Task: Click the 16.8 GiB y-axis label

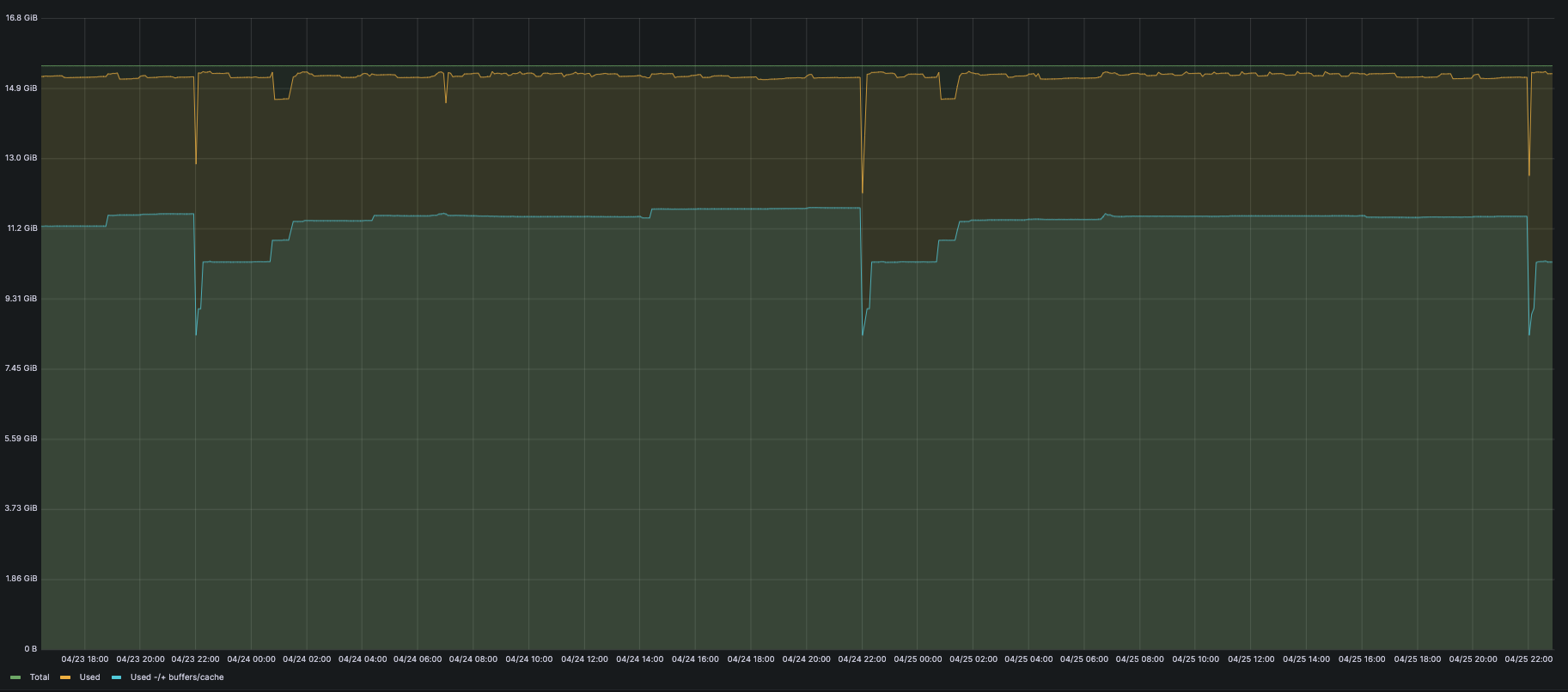Action: [x=21, y=18]
